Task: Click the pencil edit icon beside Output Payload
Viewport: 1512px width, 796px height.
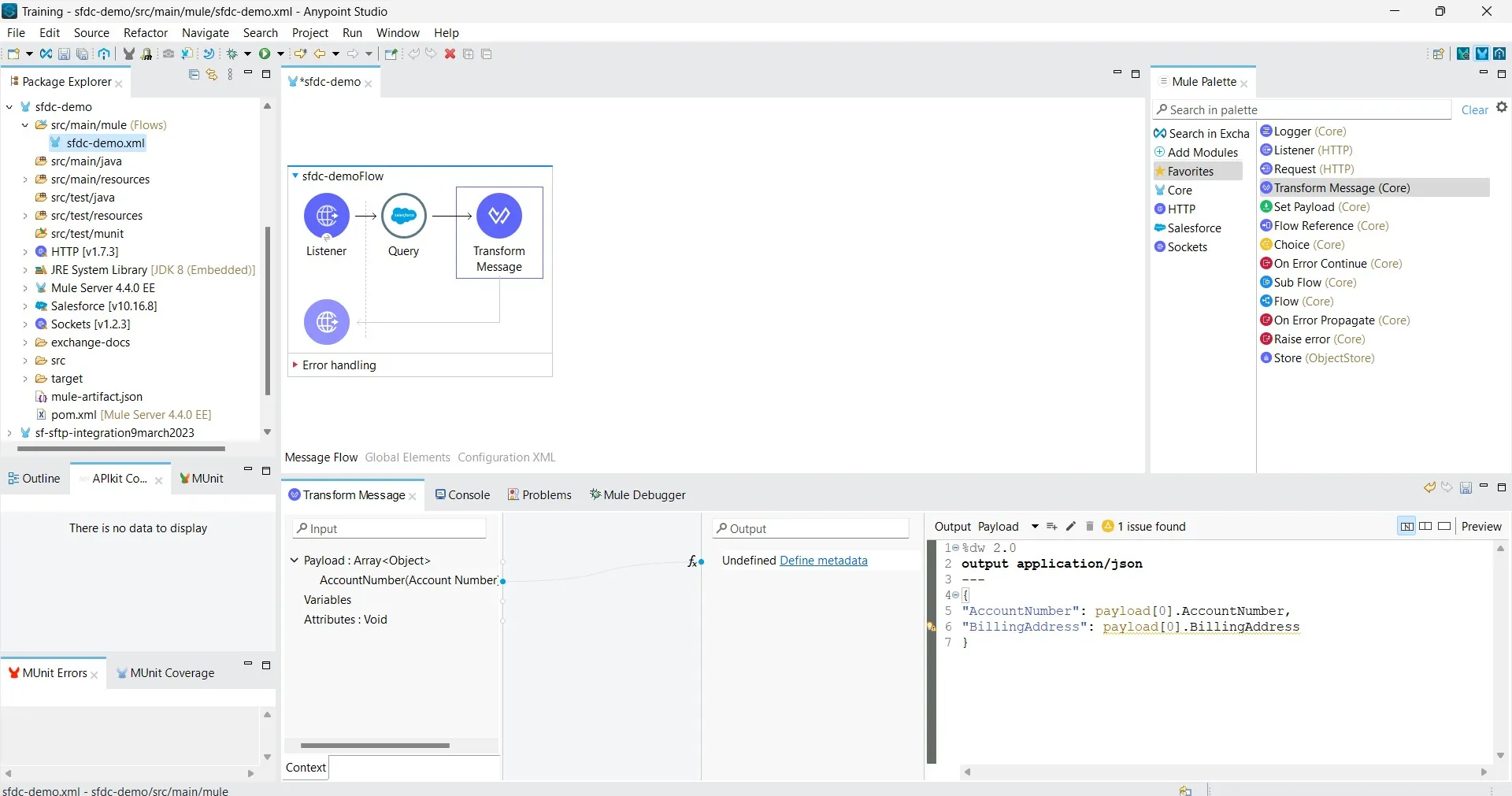Action: [x=1071, y=527]
